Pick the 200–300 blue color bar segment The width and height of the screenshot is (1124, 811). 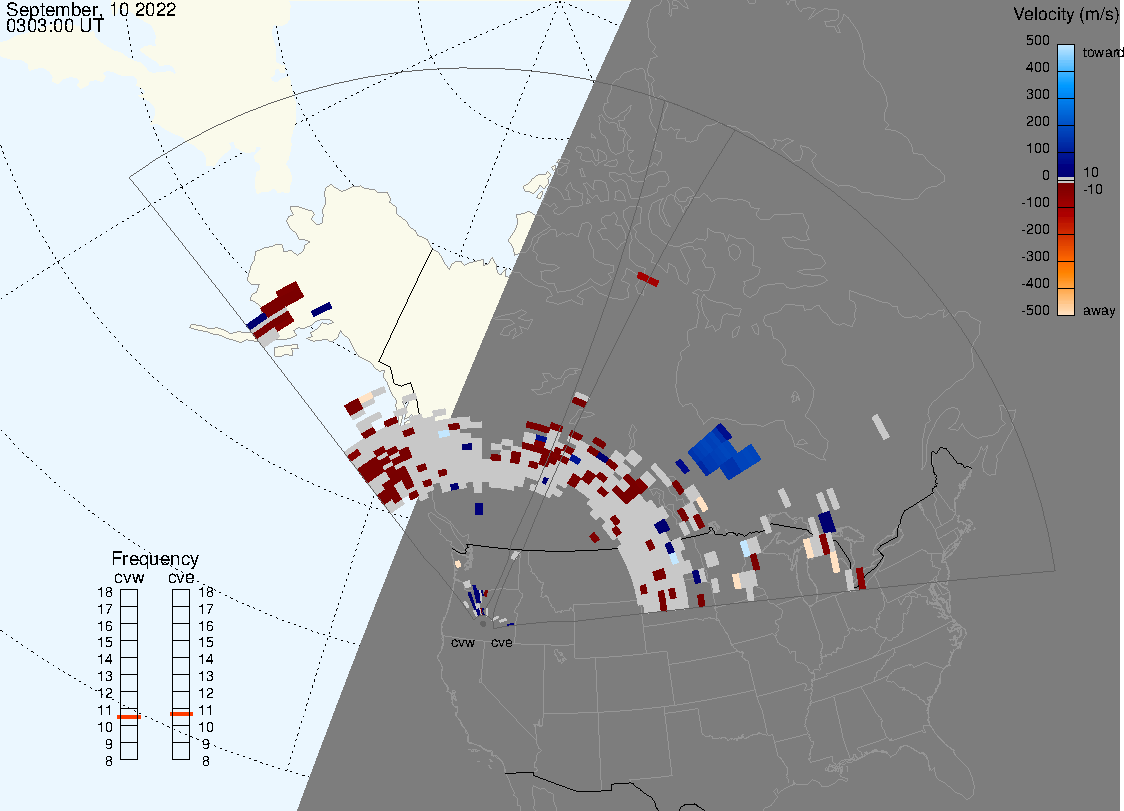coord(1066,112)
